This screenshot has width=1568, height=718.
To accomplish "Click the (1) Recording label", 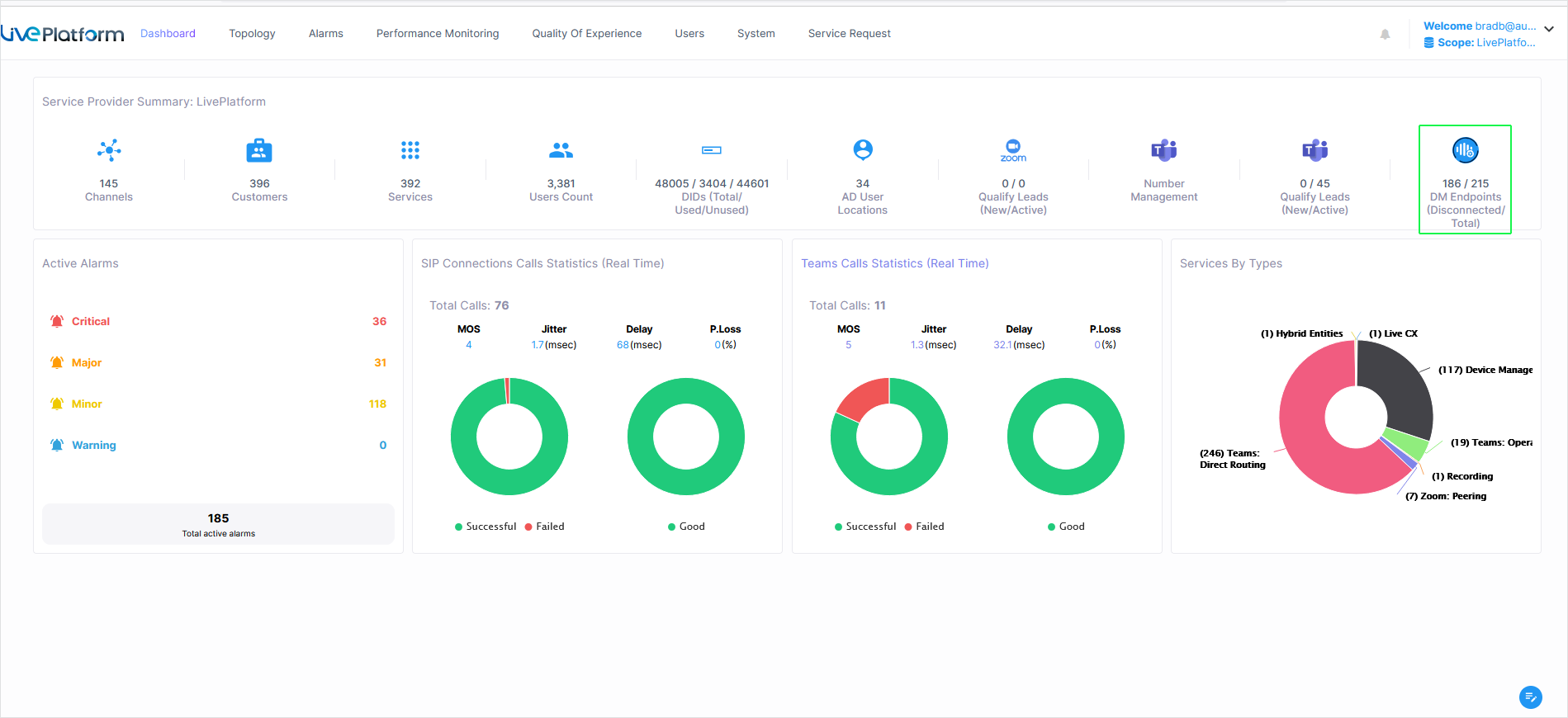I will coord(1462,476).
